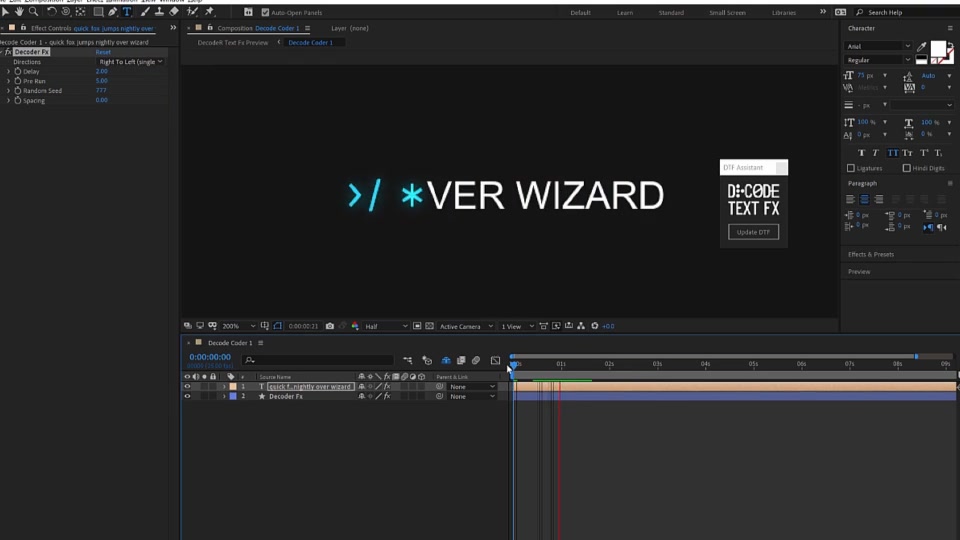The width and height of the screenshot is (960, 540).
Task: Open the Effects & Presets panel
Action: (871, 255)
